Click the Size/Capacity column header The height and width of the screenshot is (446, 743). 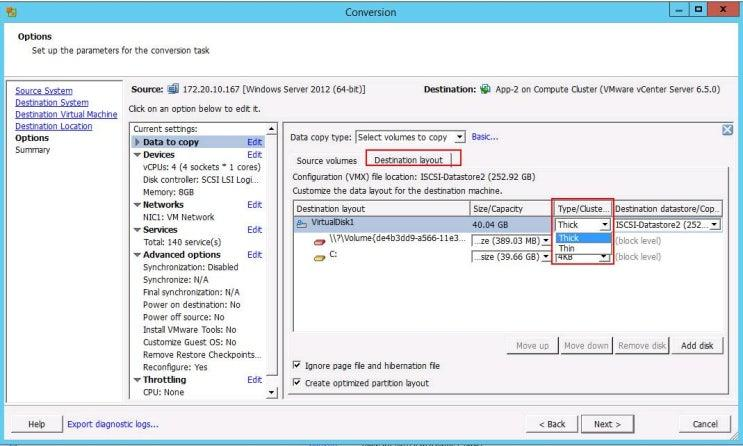pyautogui.click(x=511, y=209)
